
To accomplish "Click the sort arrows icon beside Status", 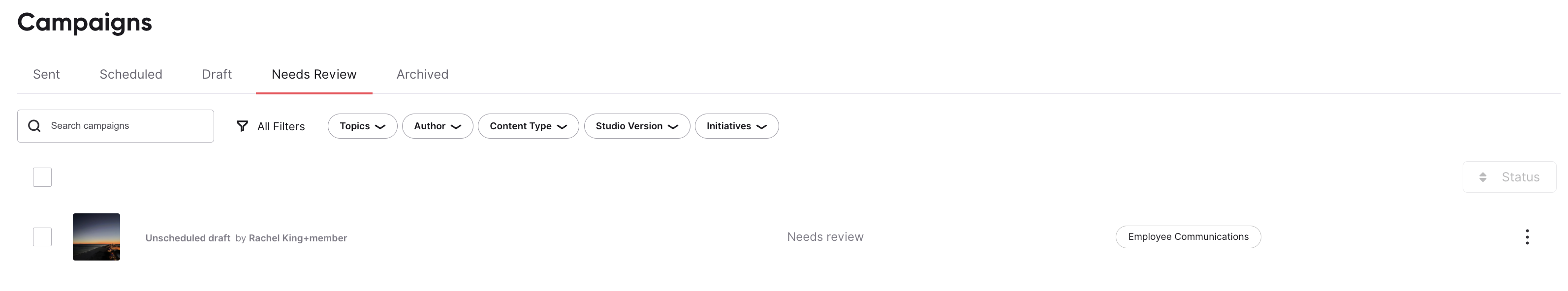I will [x=1483, y=177].
